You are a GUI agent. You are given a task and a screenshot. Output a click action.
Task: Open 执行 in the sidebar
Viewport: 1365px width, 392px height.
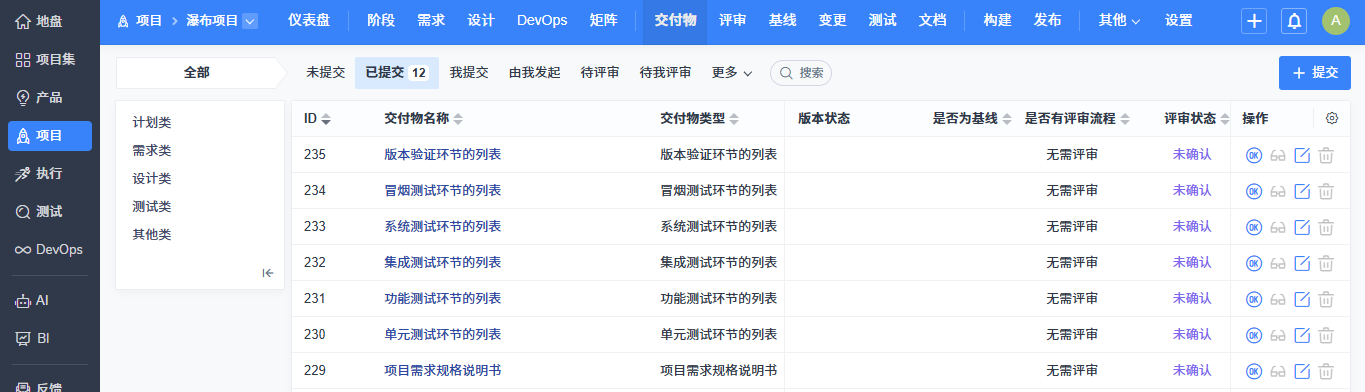[x=50, y=173]
